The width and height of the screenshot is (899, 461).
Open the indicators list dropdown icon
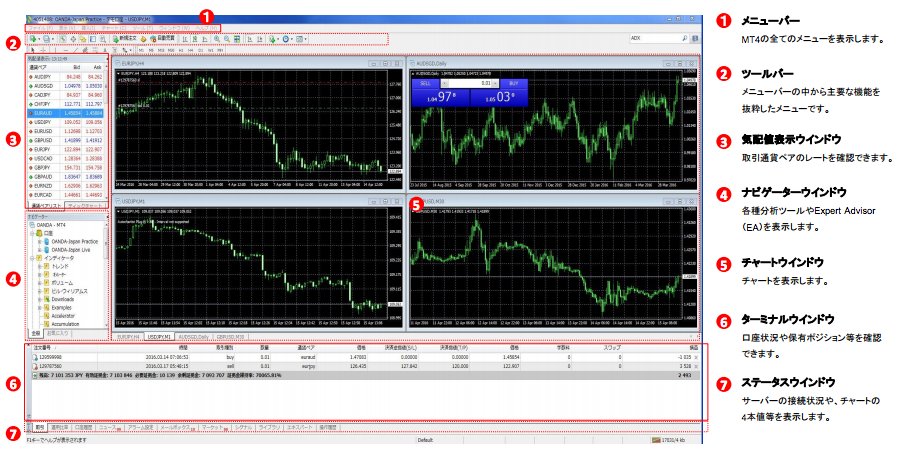coord(273,39)
